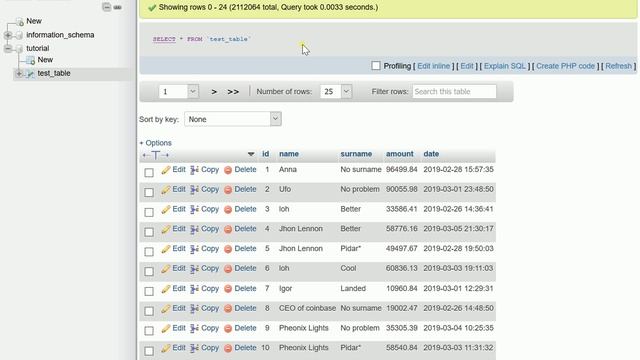The width and height of the screenshot is (640, 360).
Task: Click the full texts arrows icon in table header
Action: [x=156, y=155]
